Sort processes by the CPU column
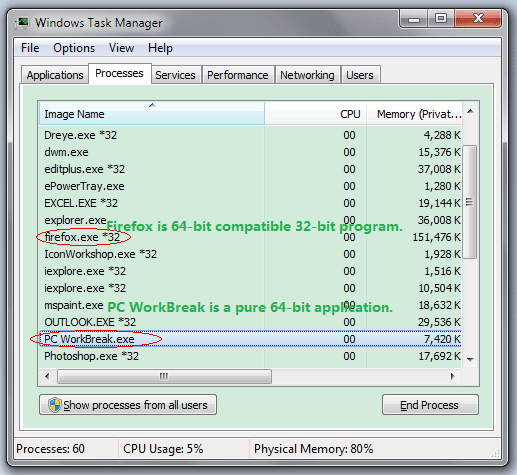Viewport: 517px width, 475px height. [x=316, y=114]
